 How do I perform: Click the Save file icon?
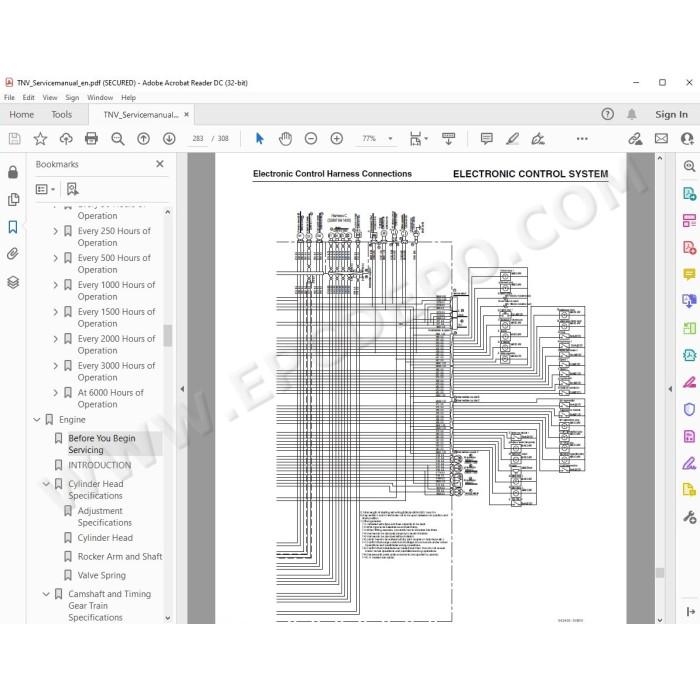click(x=14, y=139)
